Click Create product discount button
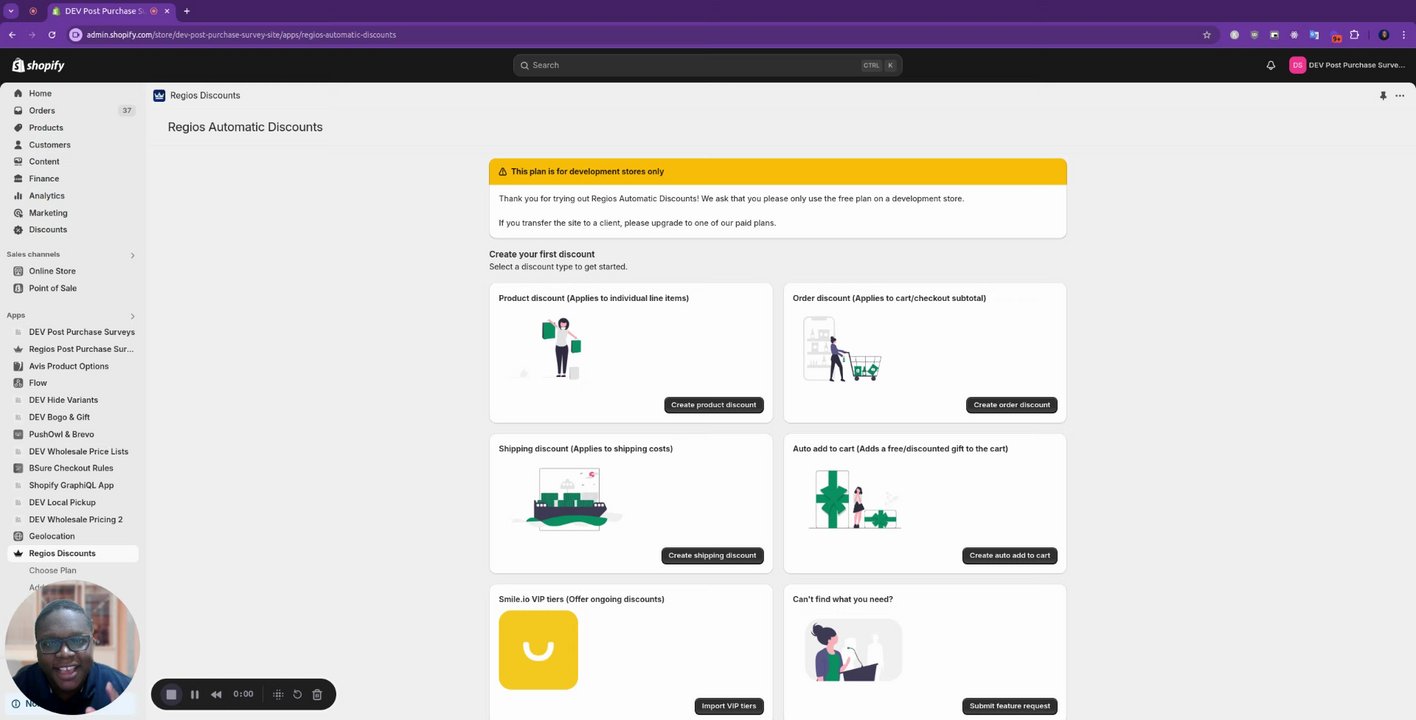Viewport: 1416px width, 720px height. [714, 405]
